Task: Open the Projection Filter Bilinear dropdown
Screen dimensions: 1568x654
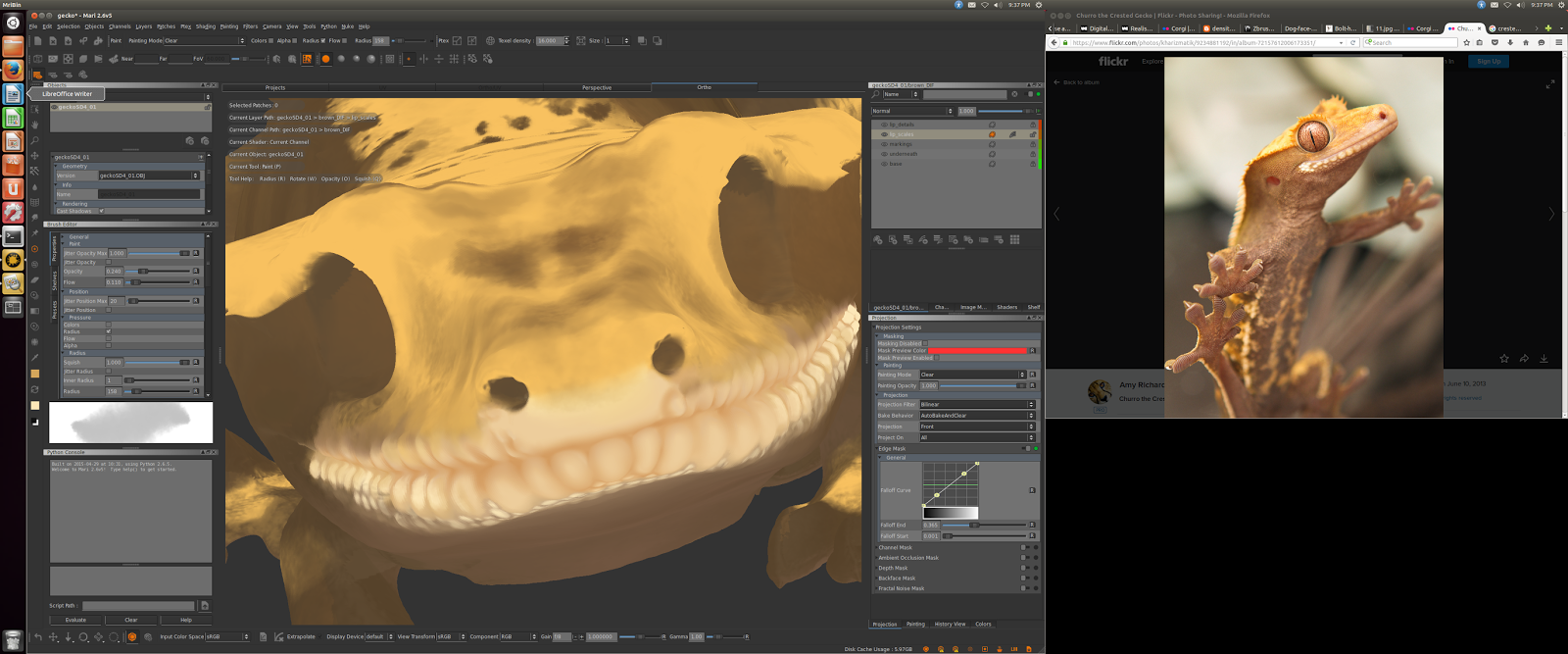Action: tap(976, 404)
